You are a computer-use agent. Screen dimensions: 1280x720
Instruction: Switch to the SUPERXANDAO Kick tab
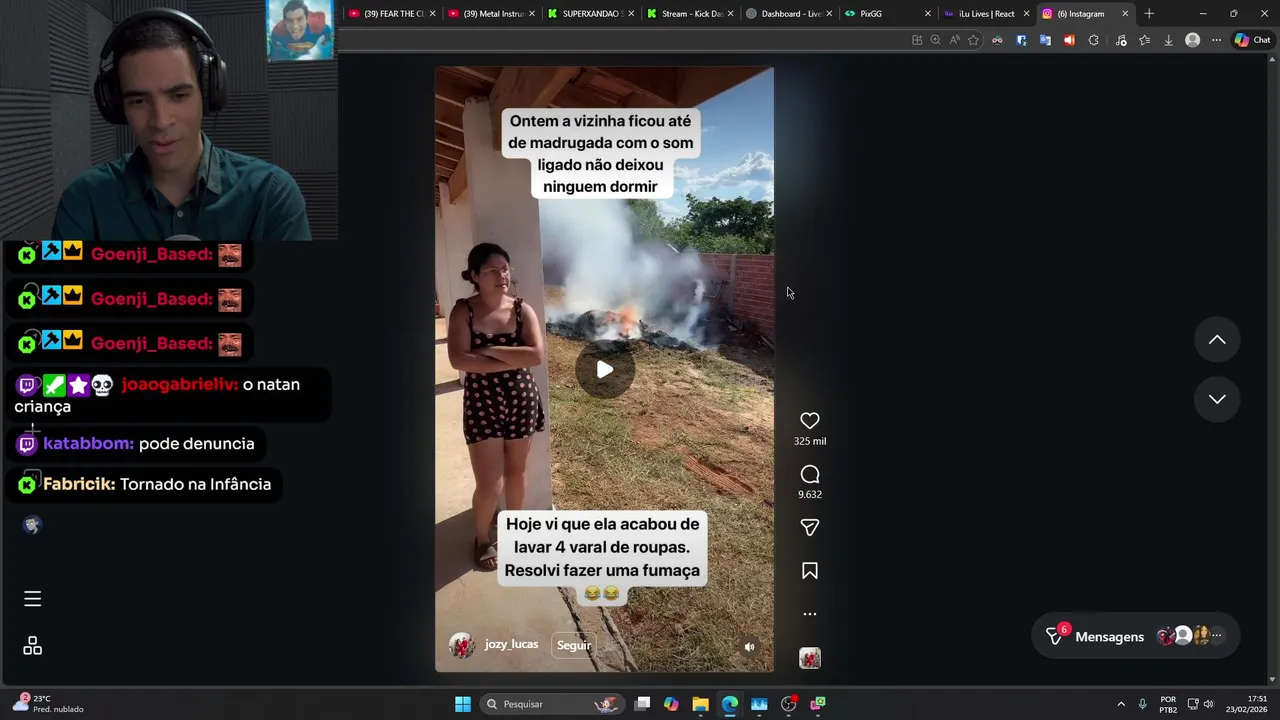[x=592, y=14]
